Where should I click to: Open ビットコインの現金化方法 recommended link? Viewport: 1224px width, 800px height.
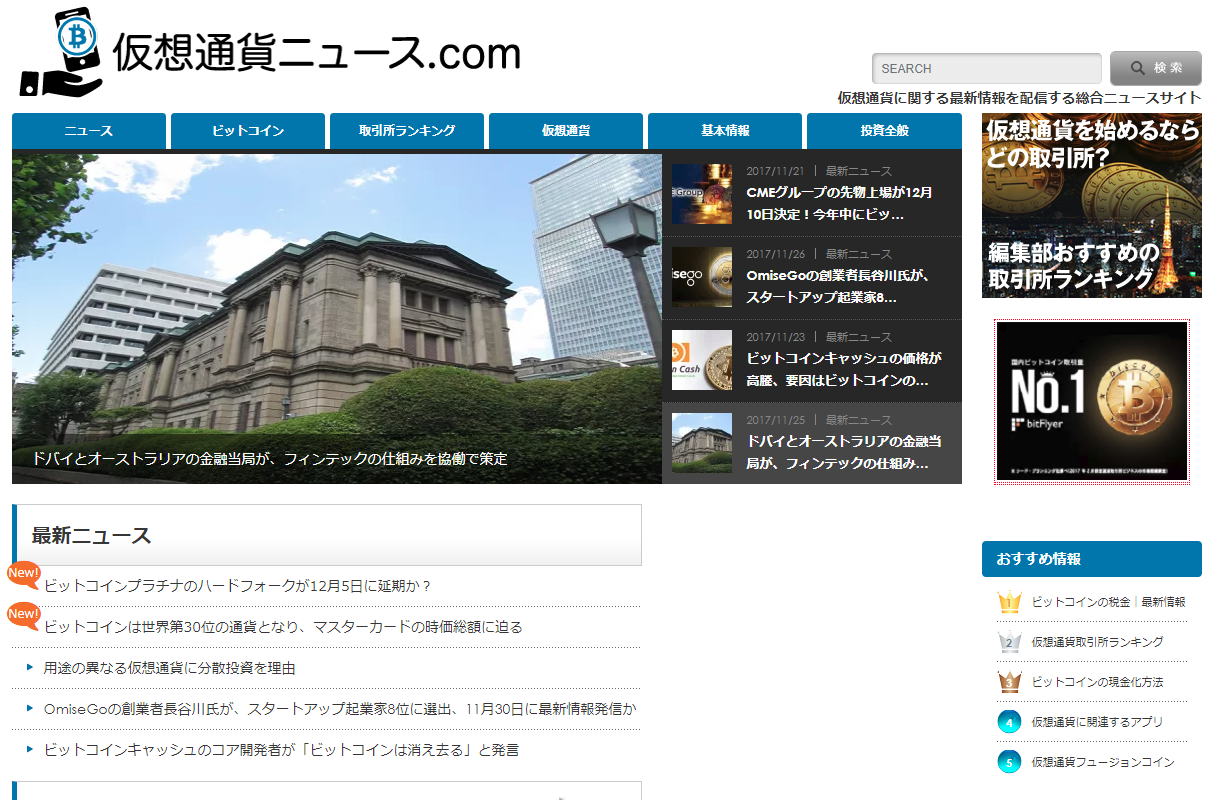(x=1097, y=682)
